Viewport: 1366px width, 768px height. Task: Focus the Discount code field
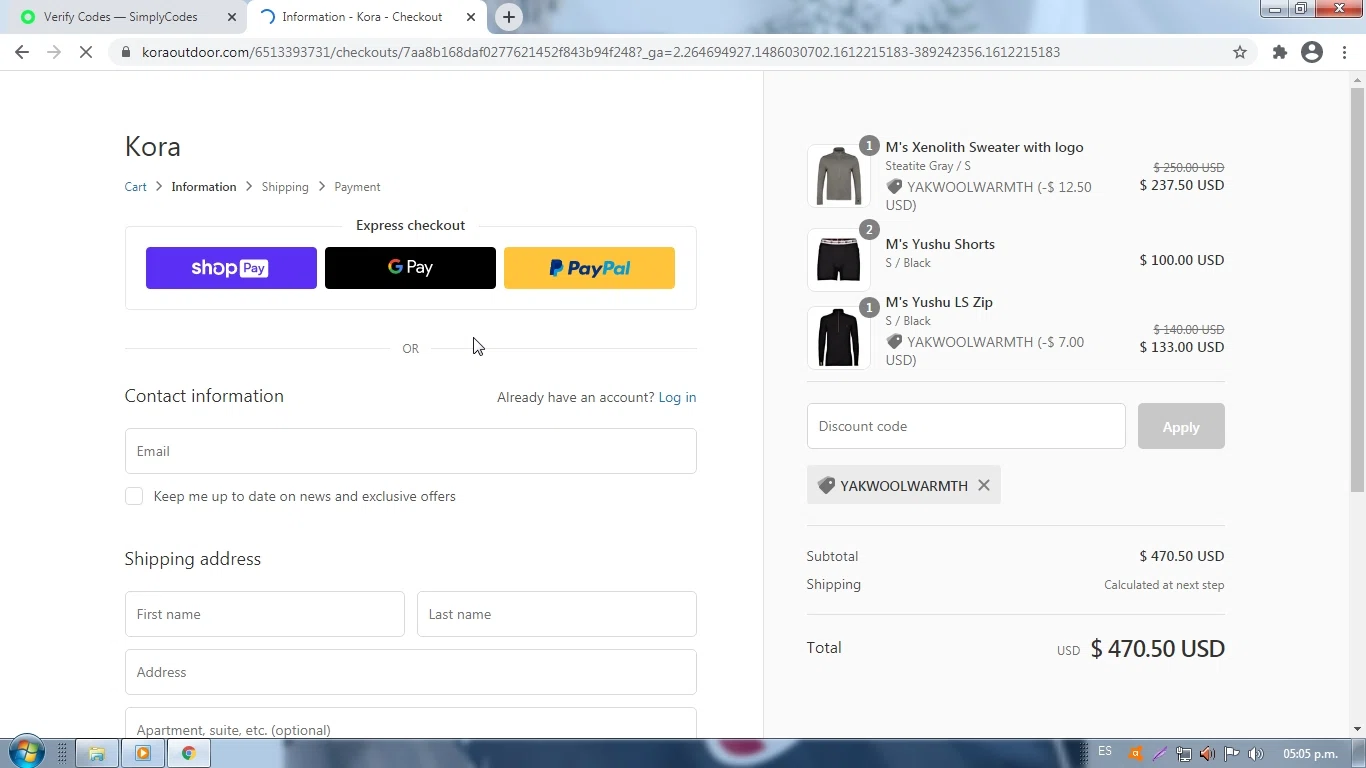(966, 426)
